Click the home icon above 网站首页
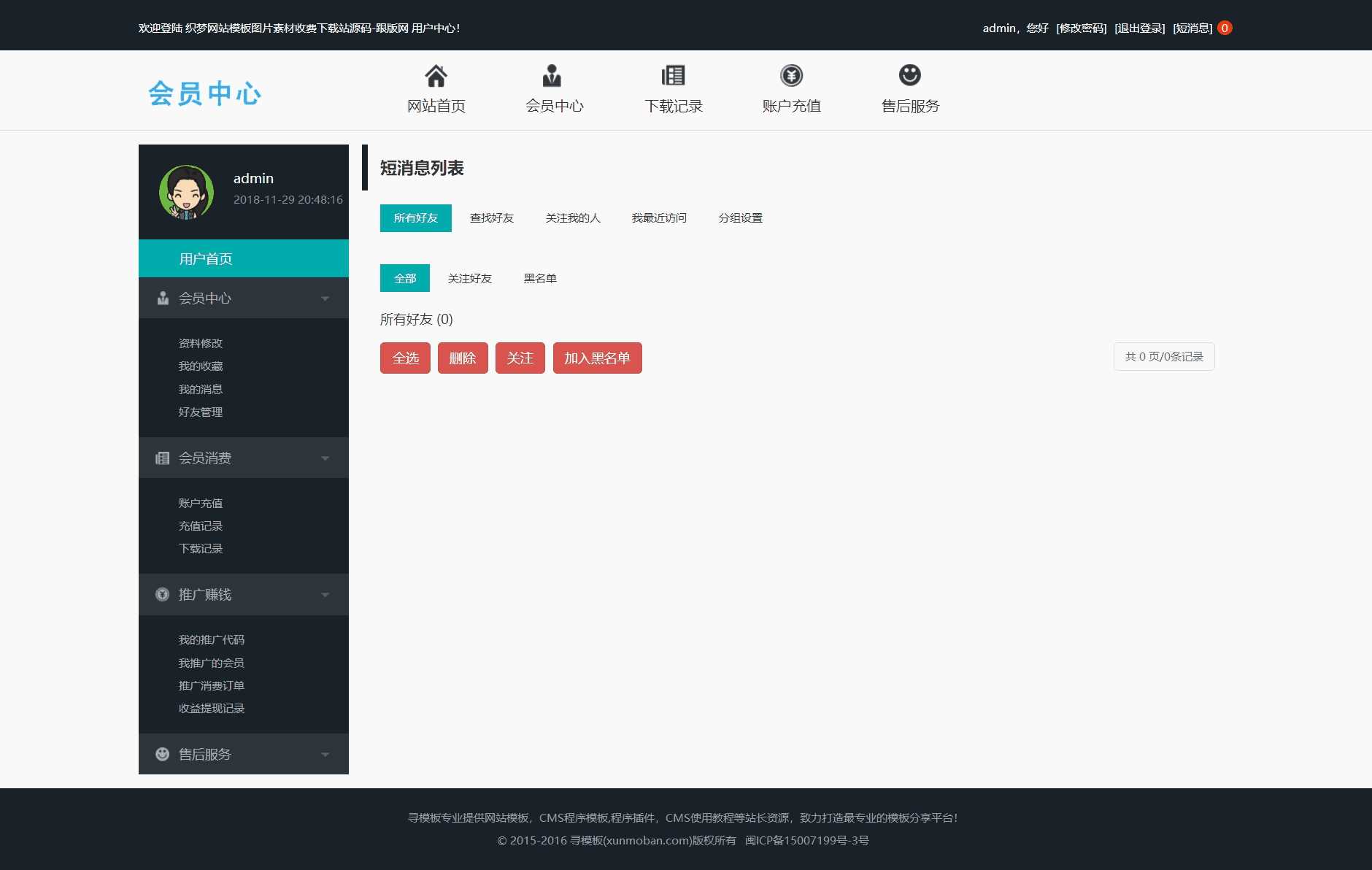 click(436, 76)
